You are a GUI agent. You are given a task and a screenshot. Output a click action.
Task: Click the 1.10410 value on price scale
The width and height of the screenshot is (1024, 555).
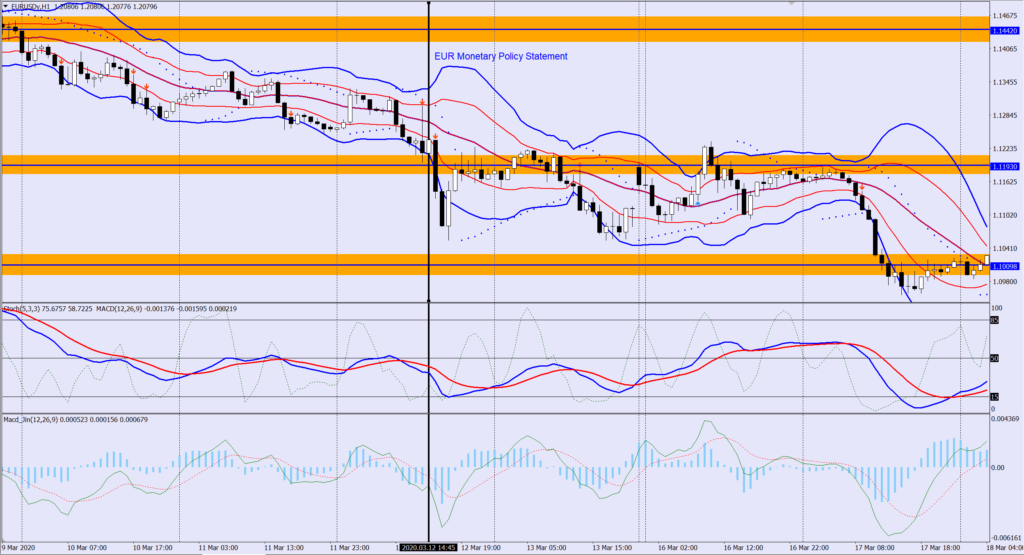pos(1004,249)
